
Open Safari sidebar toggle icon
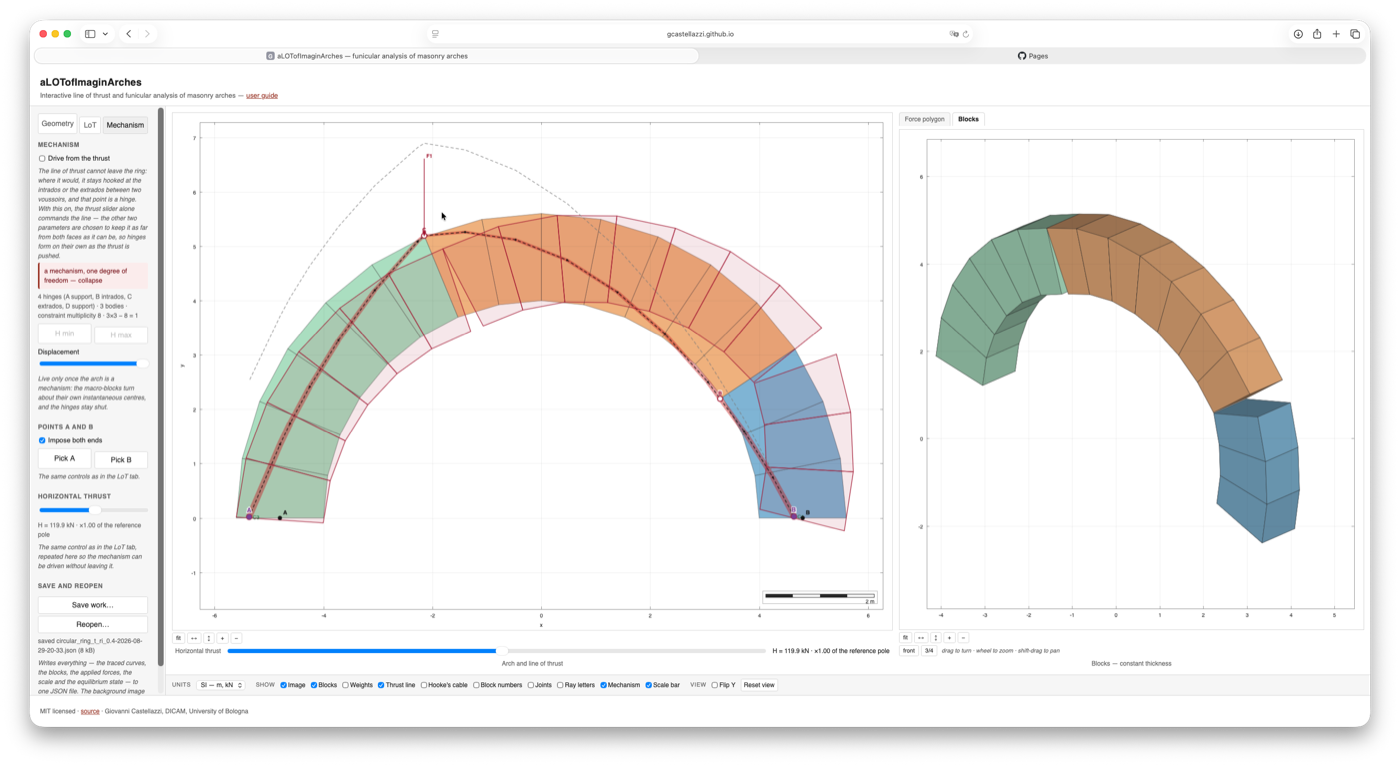90,34
